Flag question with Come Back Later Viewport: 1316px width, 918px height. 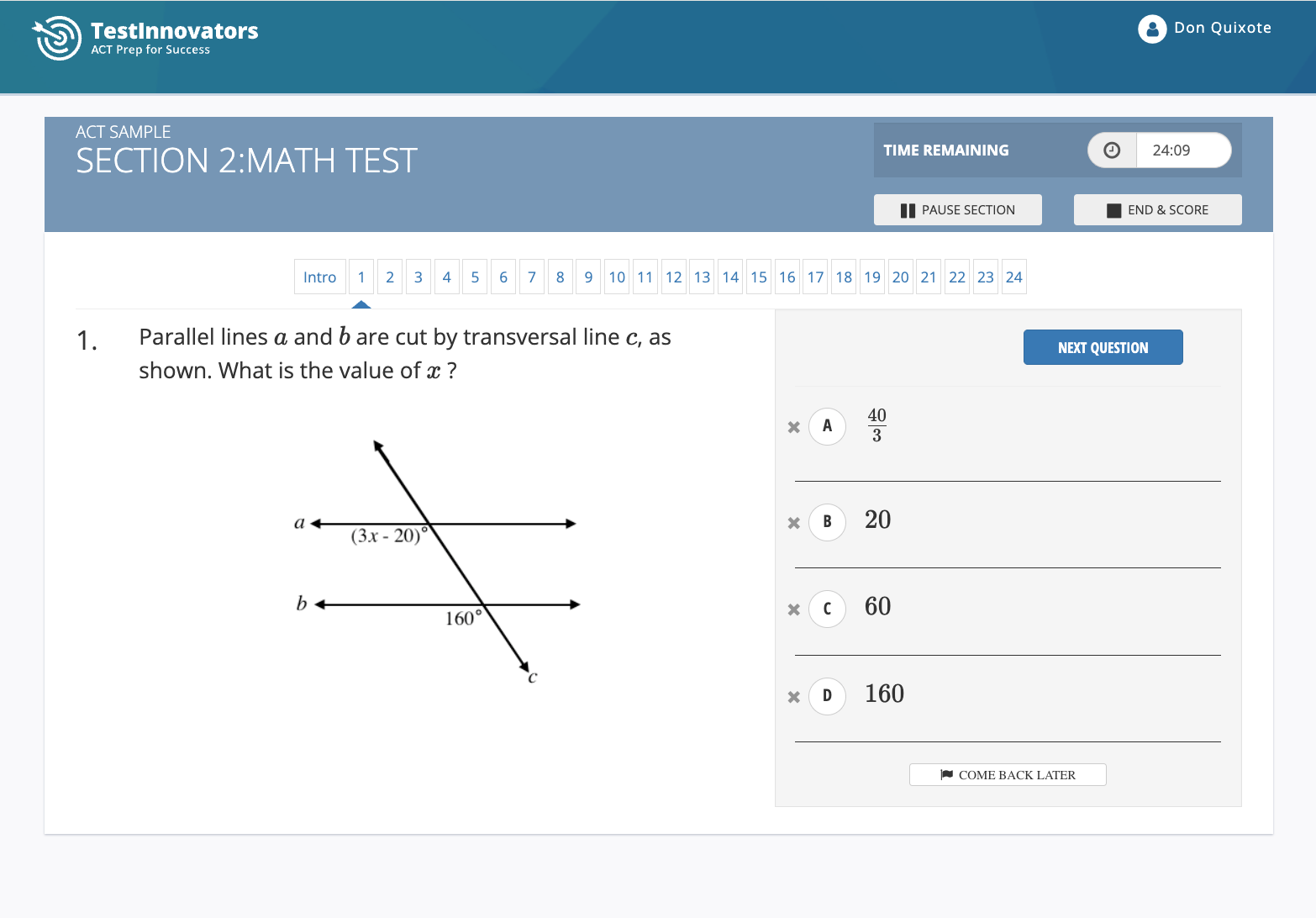(1007, 775)
